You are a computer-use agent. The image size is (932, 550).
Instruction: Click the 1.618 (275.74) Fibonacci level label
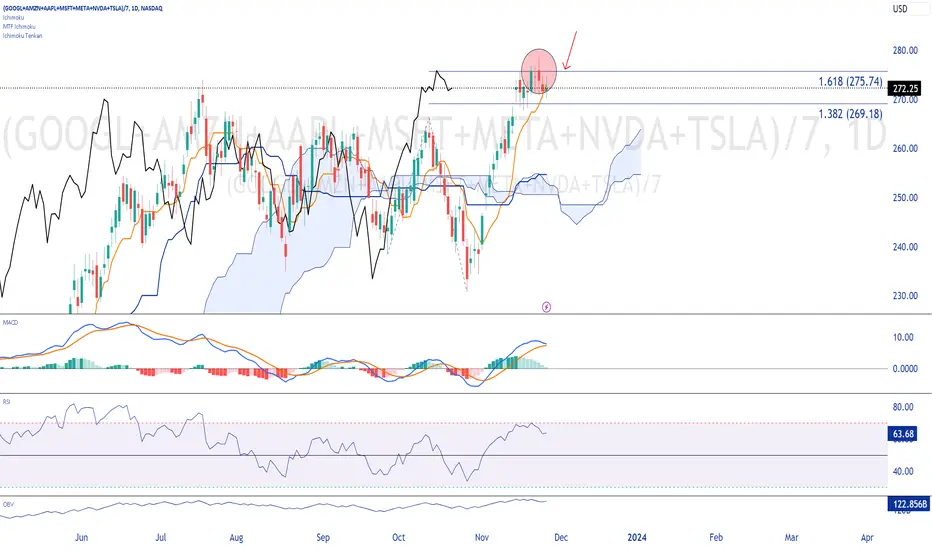pyautogui.click(x=850, y=81)
